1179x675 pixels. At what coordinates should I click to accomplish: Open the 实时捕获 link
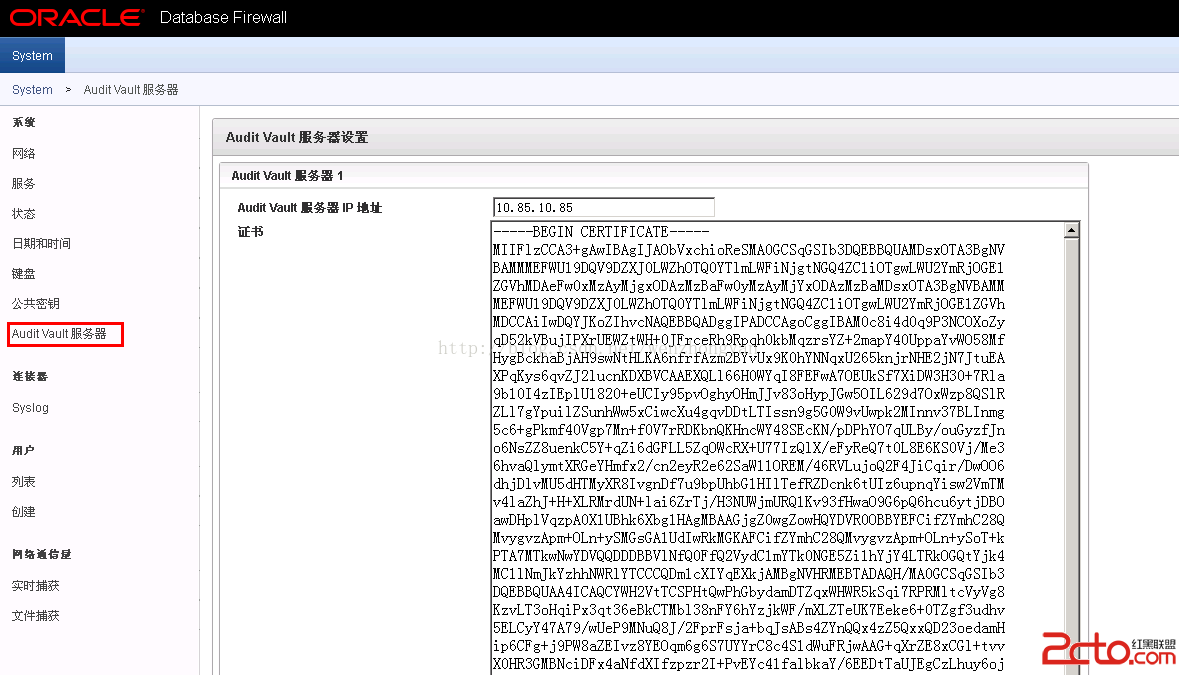tap(35, 586)
